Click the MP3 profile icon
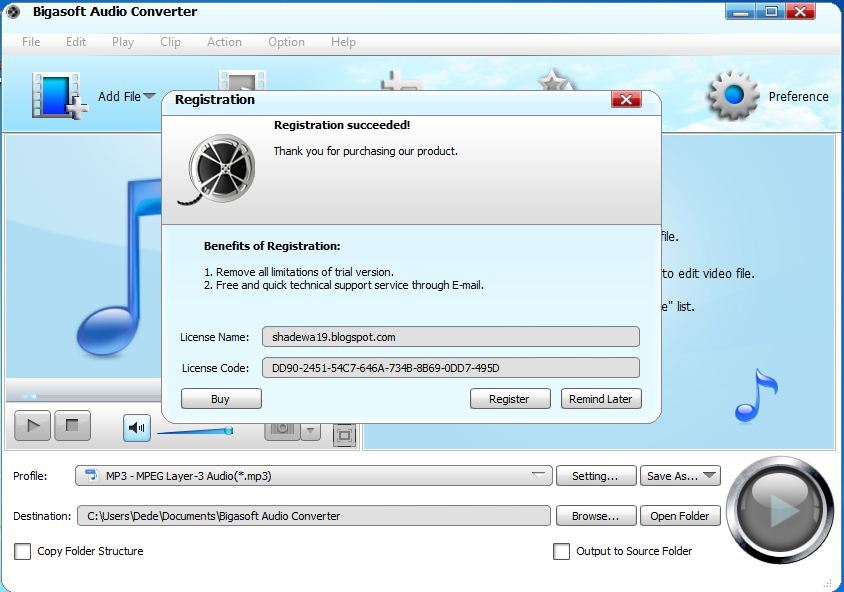This screenshot has height=592, width=844. (x=92, y=475)
